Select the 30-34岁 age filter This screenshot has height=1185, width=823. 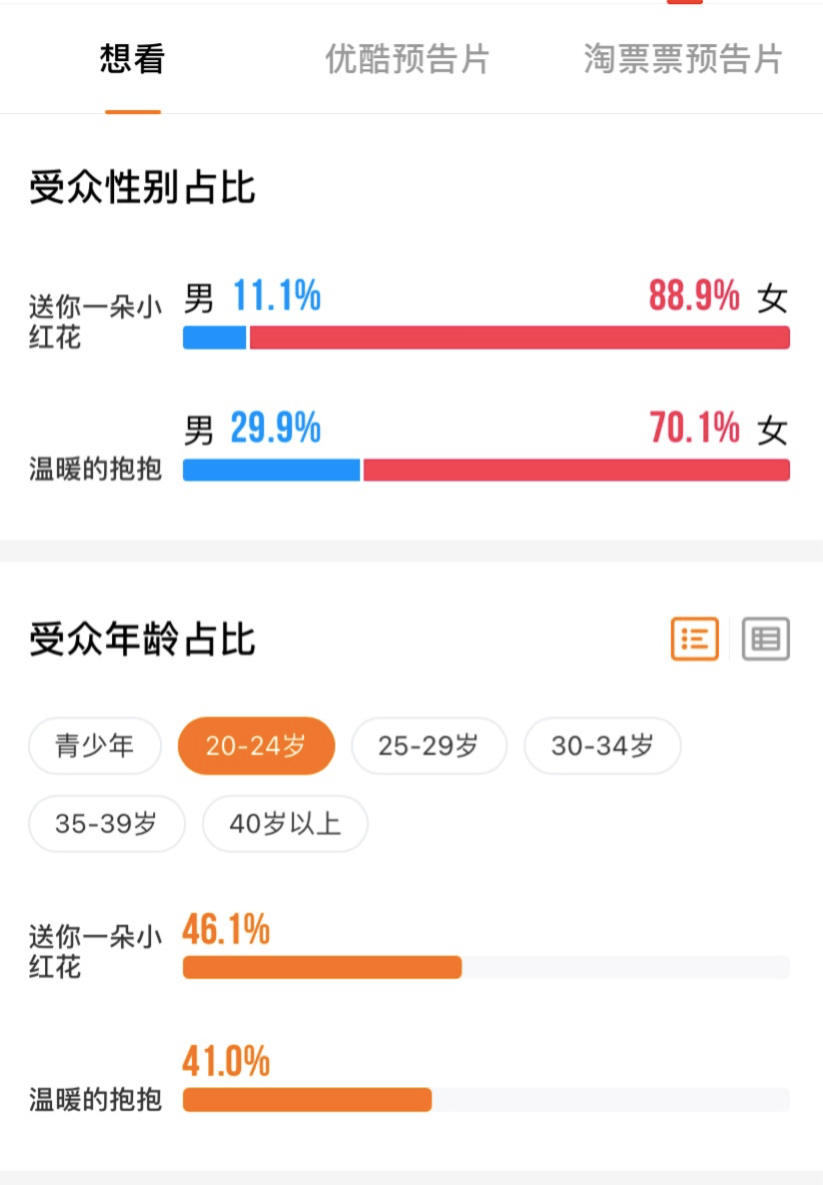602,746
